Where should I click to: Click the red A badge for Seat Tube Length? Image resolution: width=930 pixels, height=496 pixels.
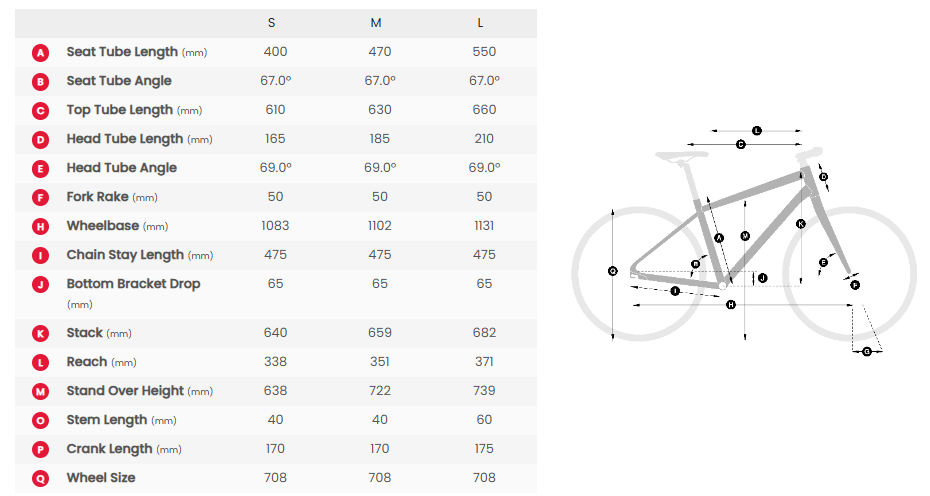tap(41, 52)
